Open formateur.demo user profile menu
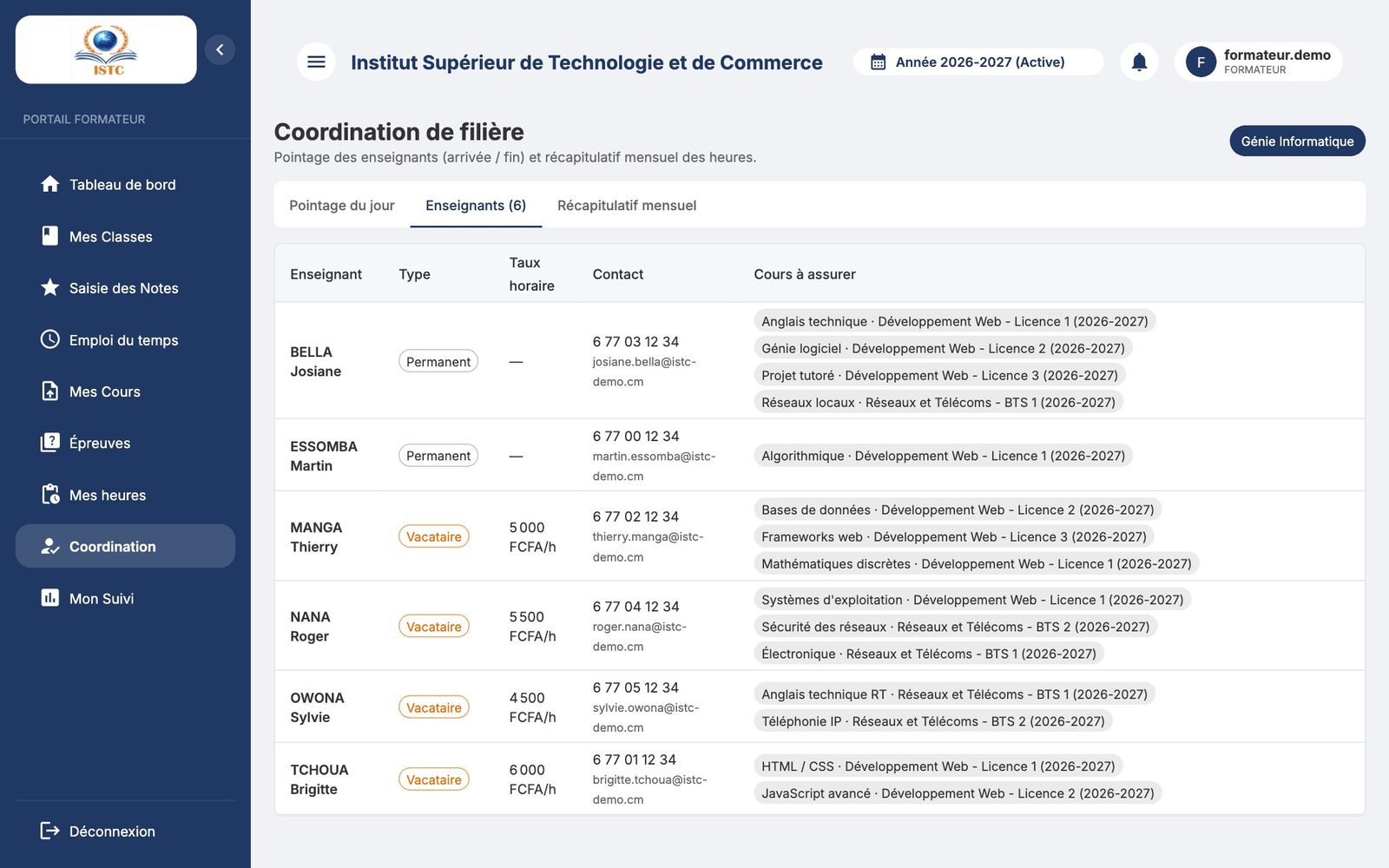The height and width of the screenshot is (868, 1389). (1258, 62)
